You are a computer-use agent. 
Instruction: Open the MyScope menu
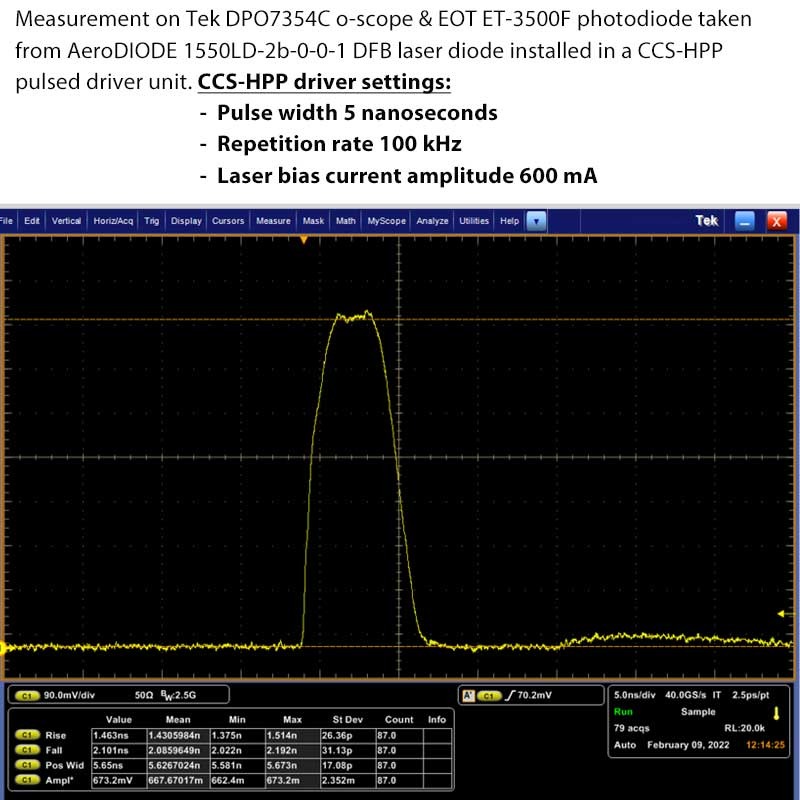tap(386, 221)
